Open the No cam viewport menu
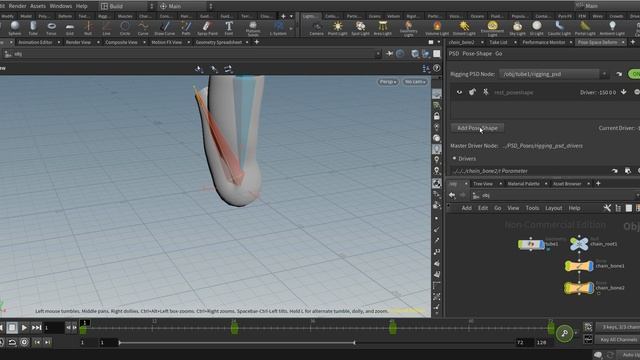 [415, 82]
